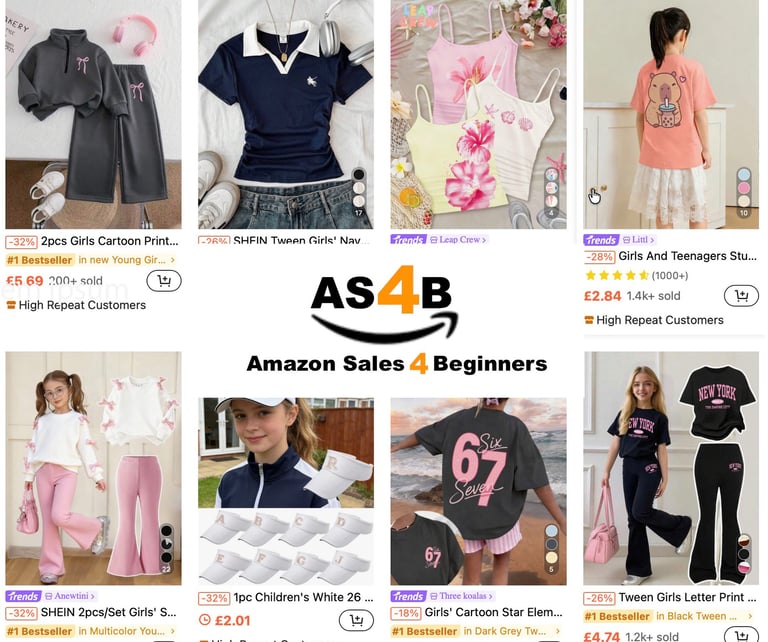Image resolution: width=768 pixels, height=642 pixels.
Task: Click the Trends badge next to Three koalas
Action: pos(408,596)
